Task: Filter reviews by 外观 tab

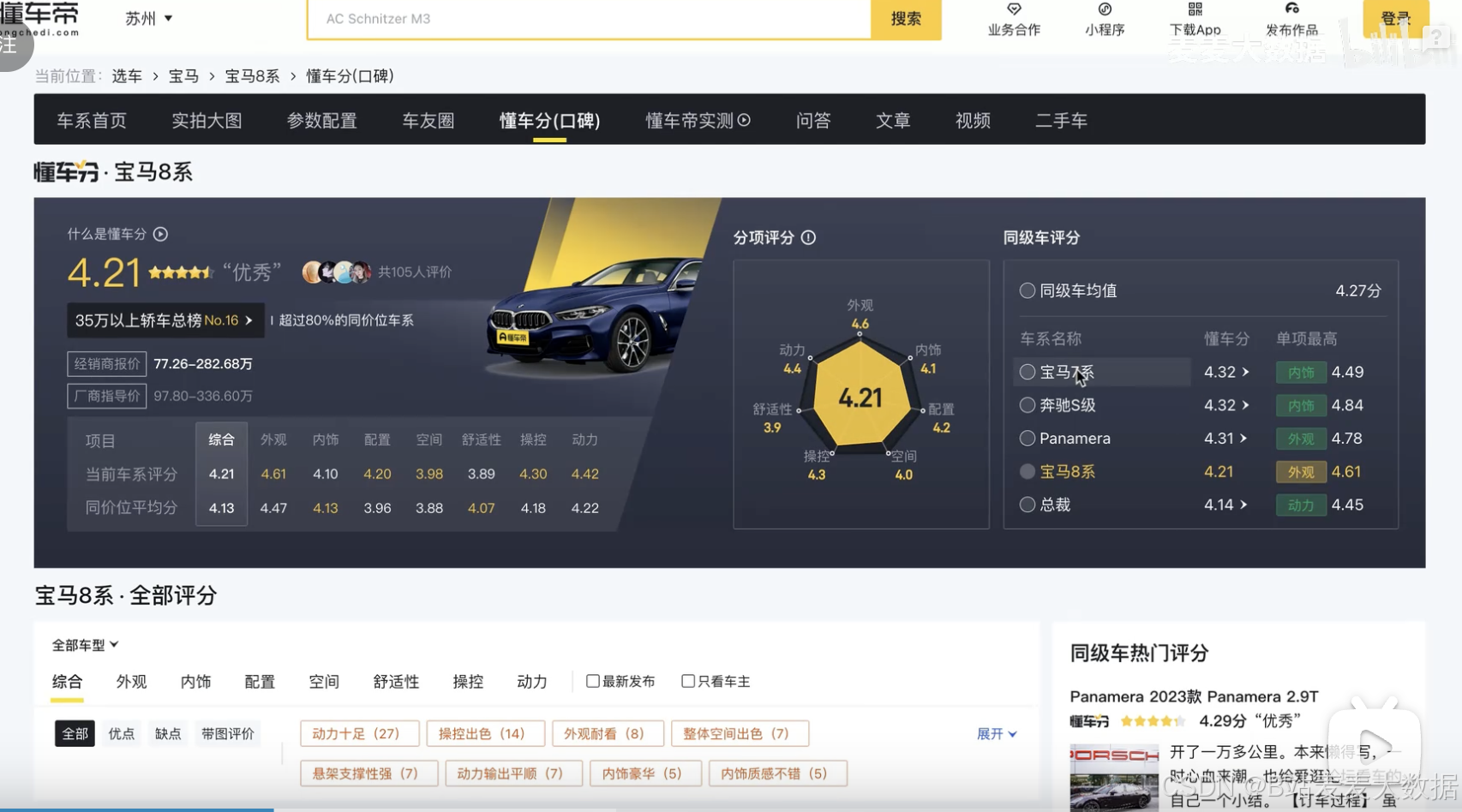Action: point(131,682)
